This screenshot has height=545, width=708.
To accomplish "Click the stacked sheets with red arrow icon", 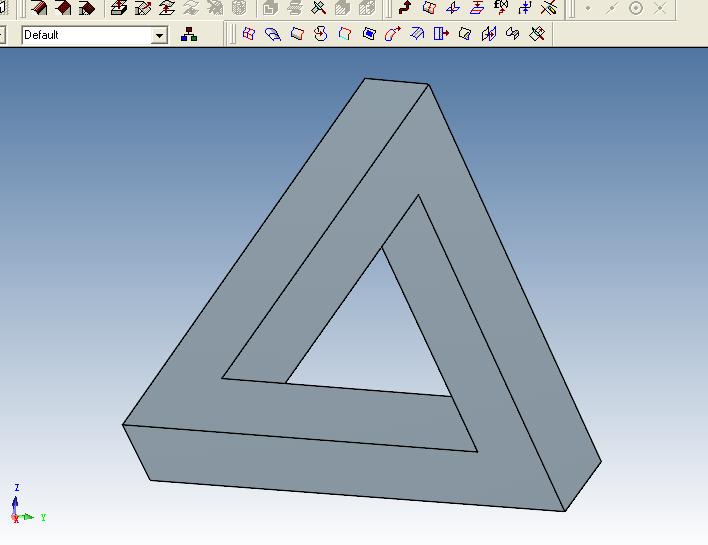I will coord(167,8).
